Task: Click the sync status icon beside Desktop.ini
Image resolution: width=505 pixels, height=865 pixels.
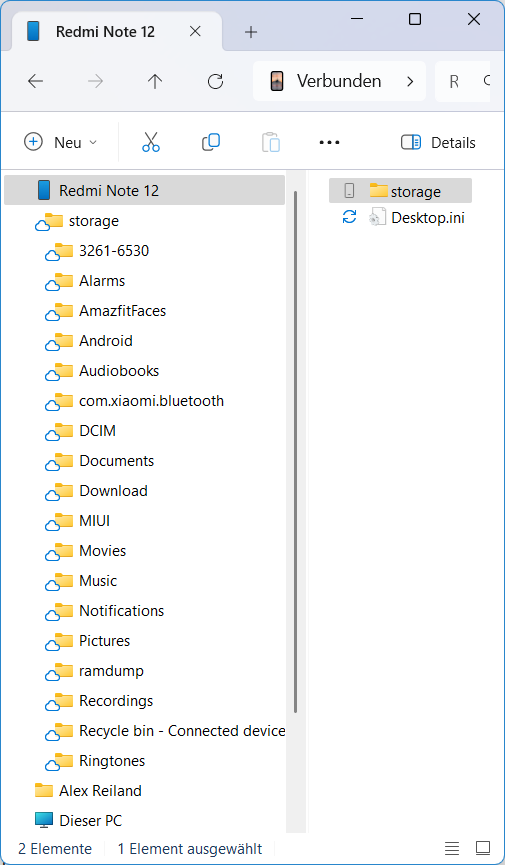Action: [349, 217]
